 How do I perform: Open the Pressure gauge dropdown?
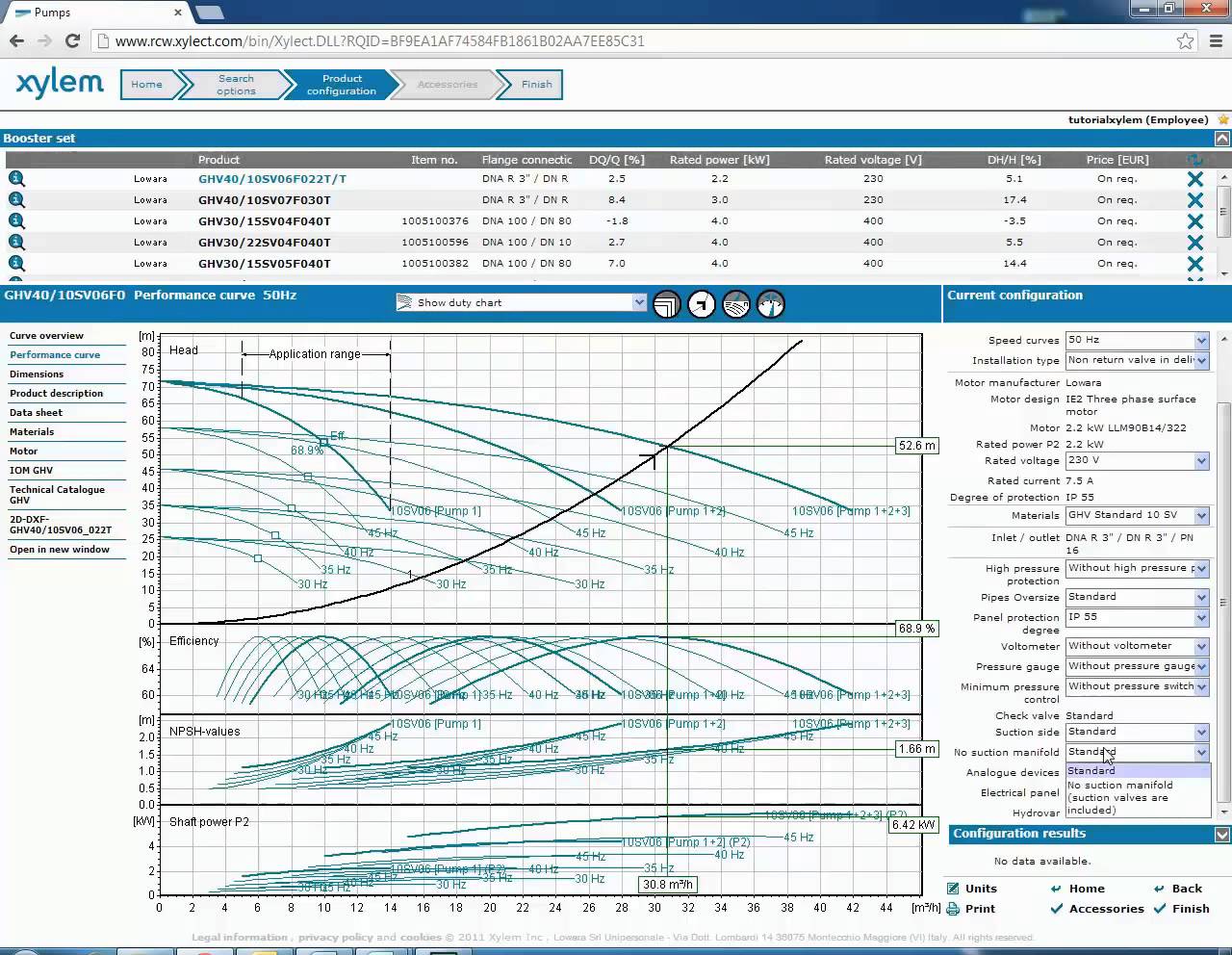tap(1137, 666)
